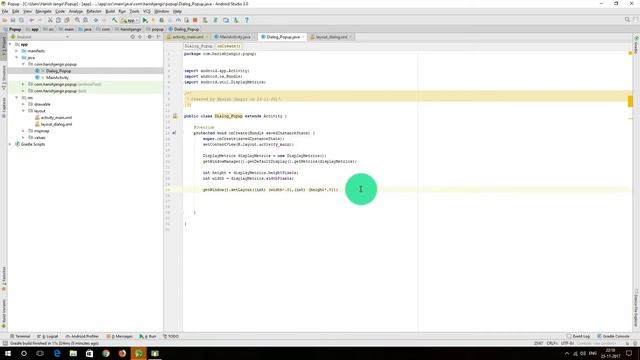Collapse the app module tree node
Image resolution: width=640 pixels, height=360 pixels.
pyautogui.click(x=10, y=44)
